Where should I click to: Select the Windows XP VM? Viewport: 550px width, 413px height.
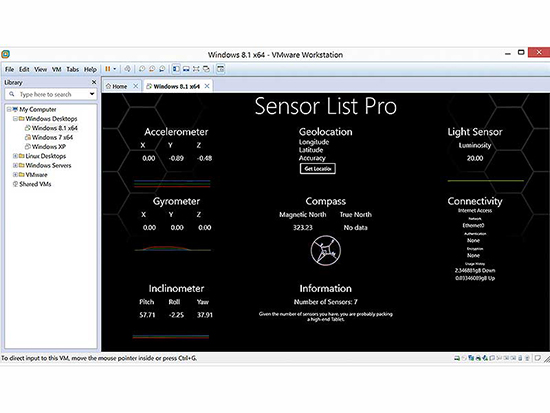click(48, 147)
